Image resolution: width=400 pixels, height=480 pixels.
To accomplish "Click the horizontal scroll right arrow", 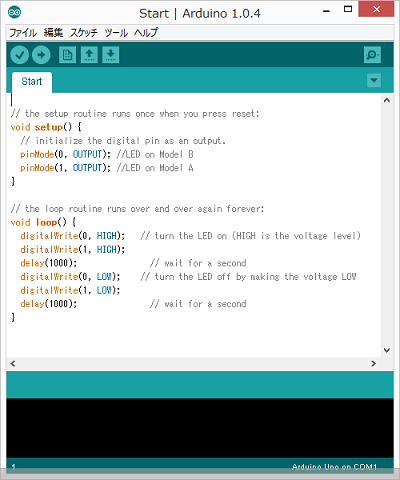I will pyautogui.click(x=373, y=364).
